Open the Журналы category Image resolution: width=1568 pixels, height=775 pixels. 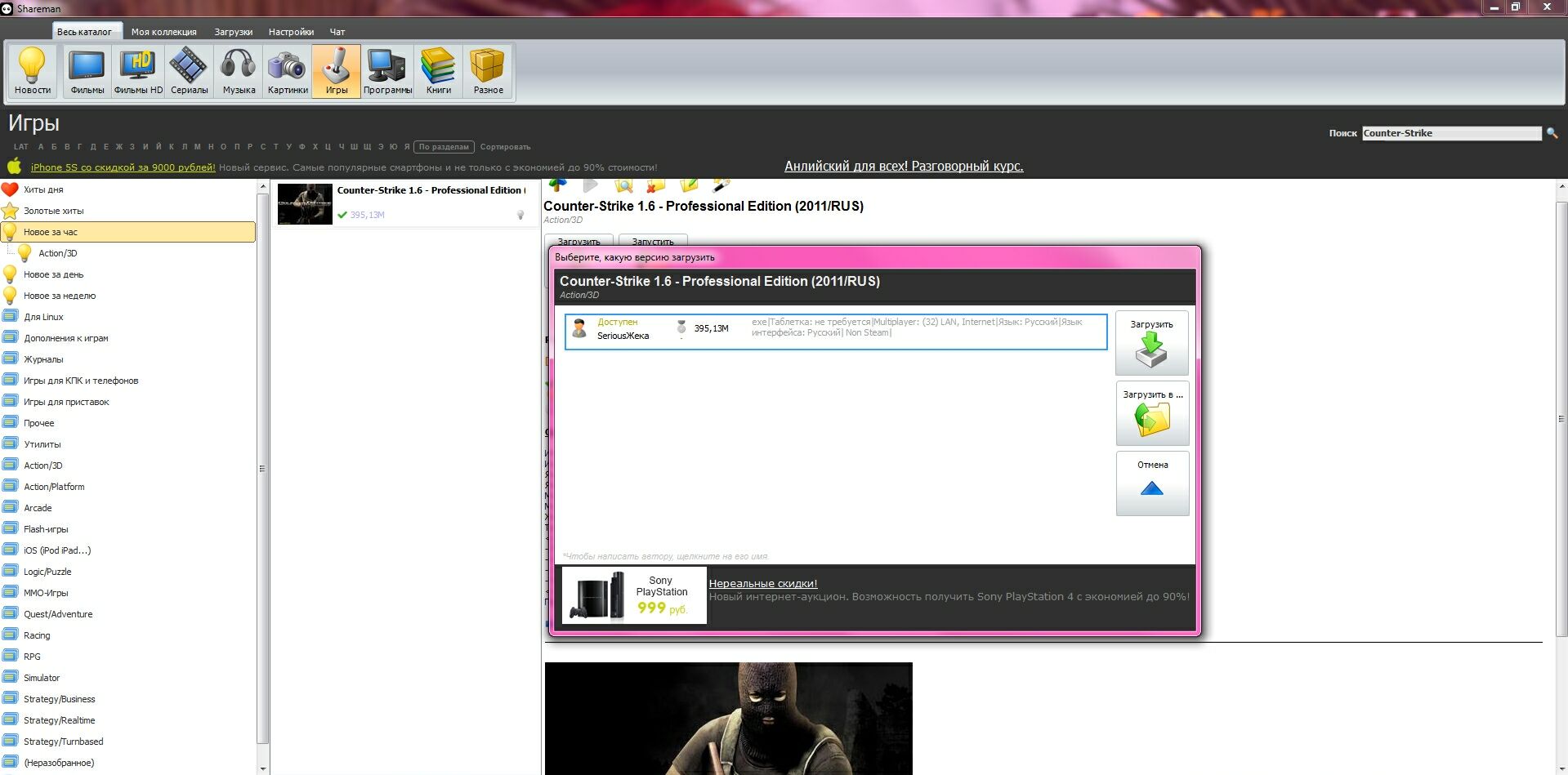point(43,359)
